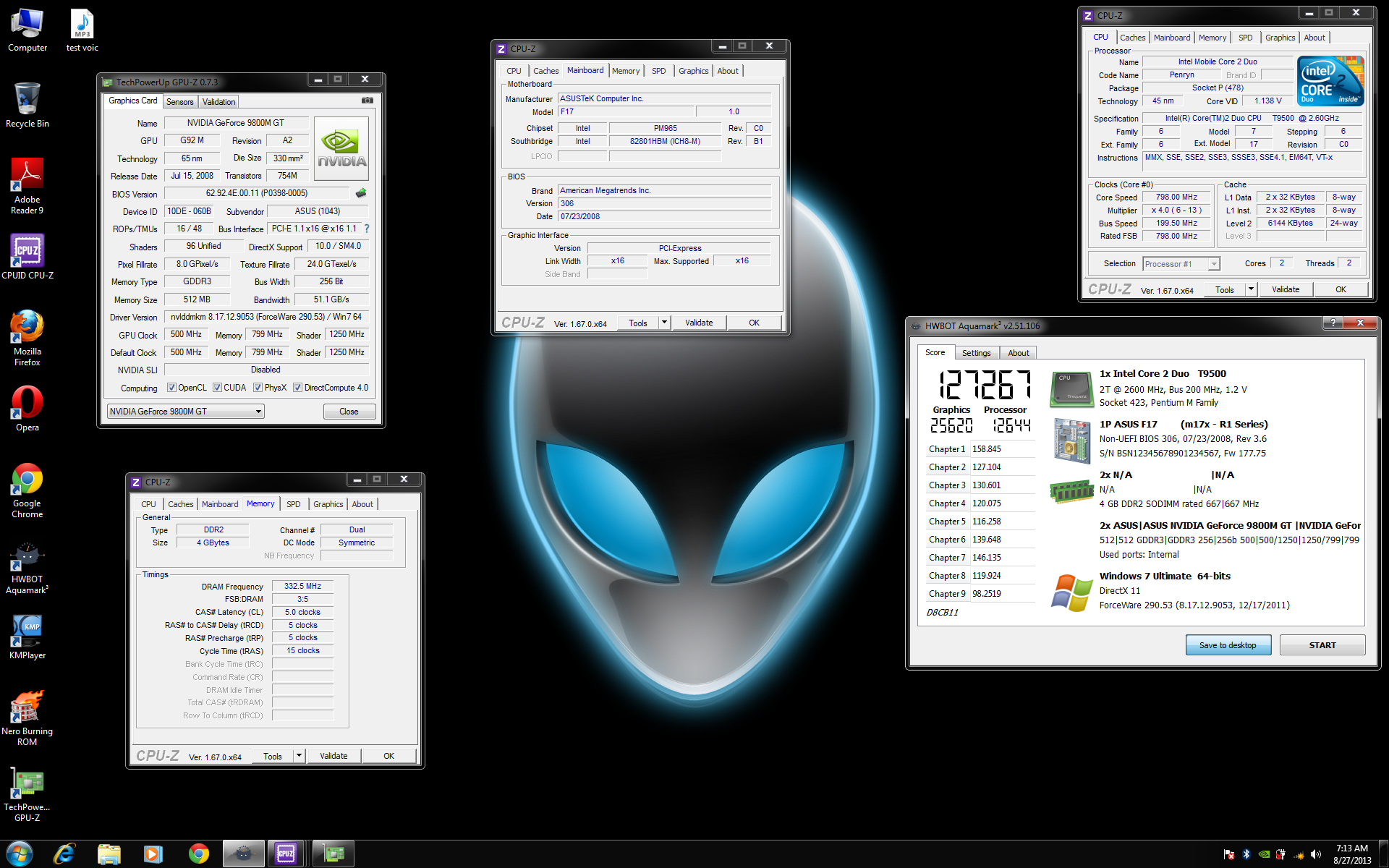Launch CPUID CPU-Z desktop shortcut
This screenshot has height=868, width=1389.
coord(27,257)
